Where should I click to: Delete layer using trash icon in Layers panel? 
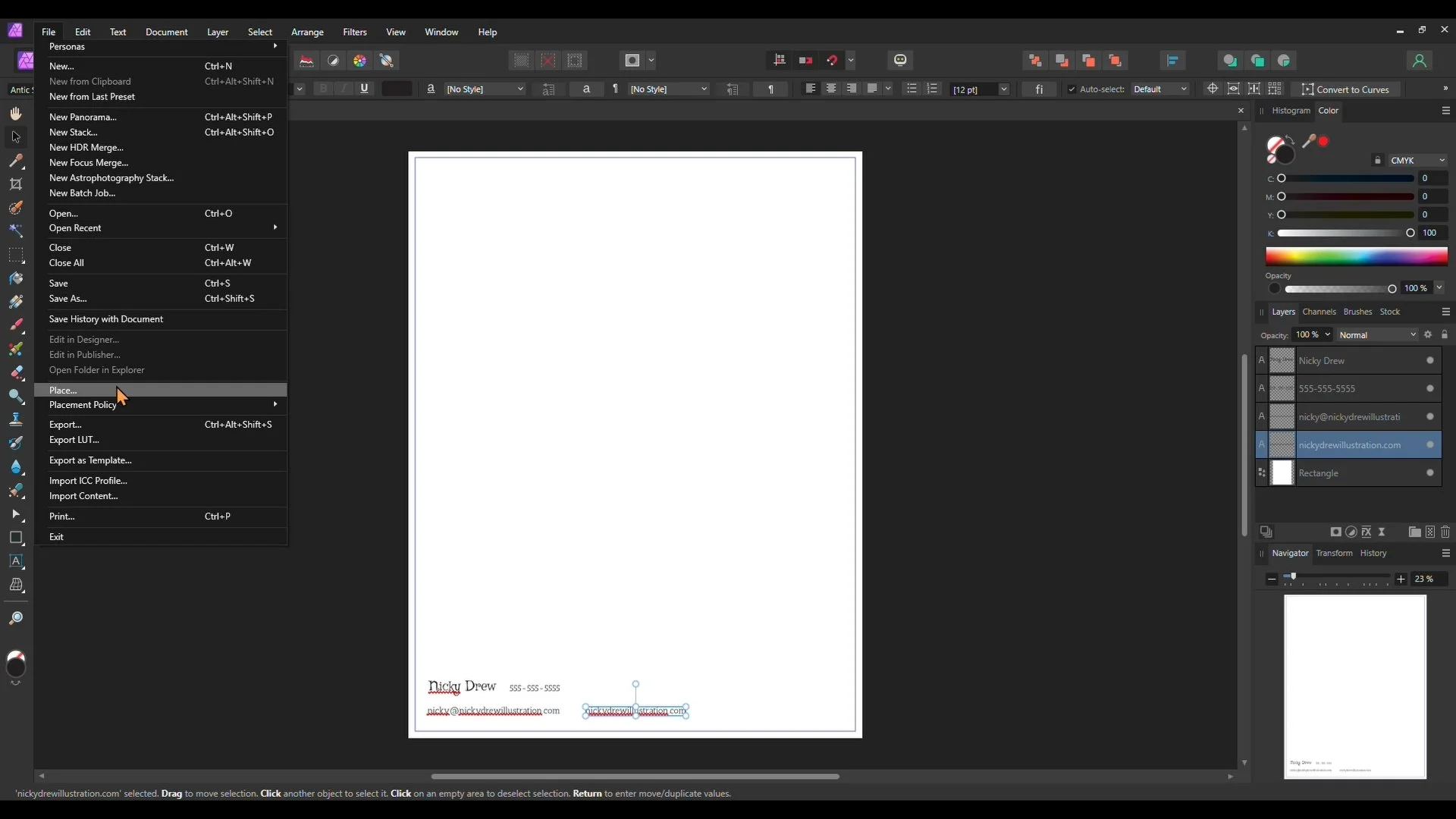pos(1445,532)
